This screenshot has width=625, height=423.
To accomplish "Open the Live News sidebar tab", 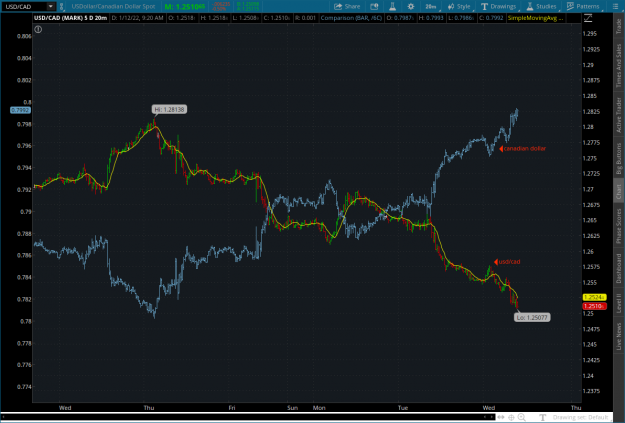I will tap(619, 336).
